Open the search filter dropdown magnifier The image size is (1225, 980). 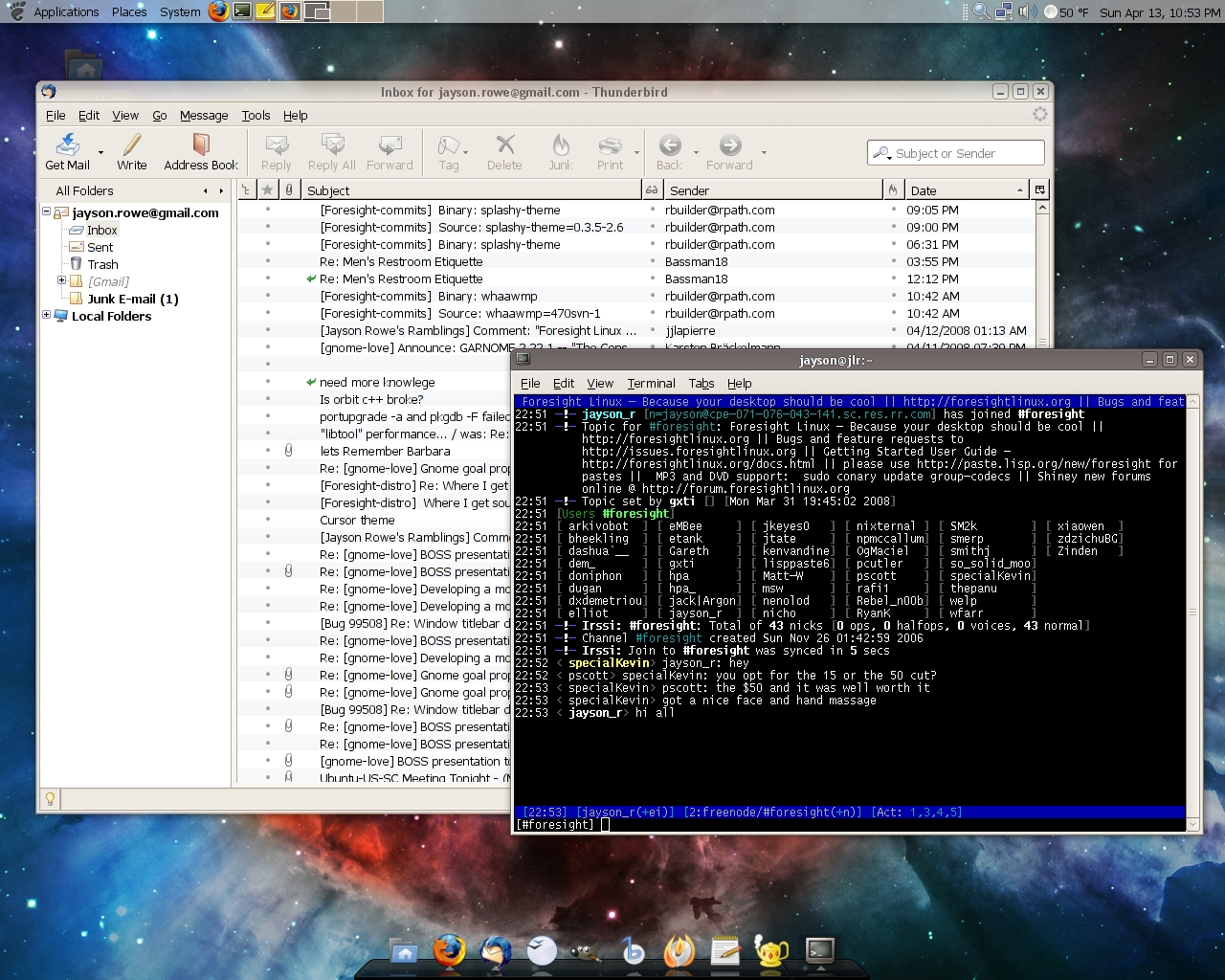[x=882, y=153]
